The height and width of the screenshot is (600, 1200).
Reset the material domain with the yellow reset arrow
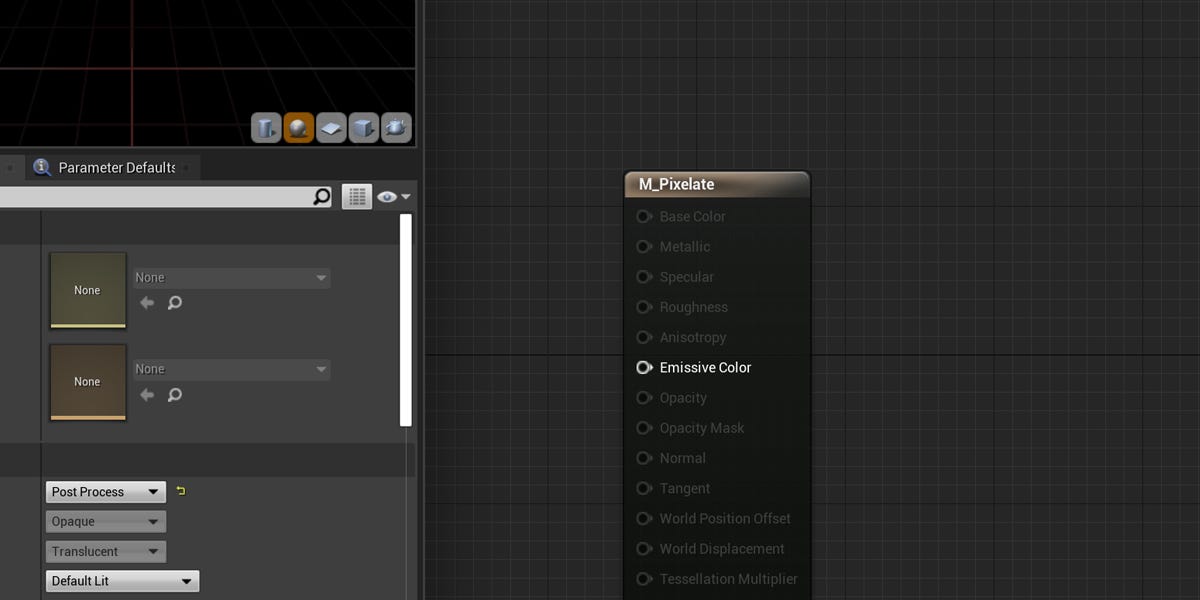[180, 491]
